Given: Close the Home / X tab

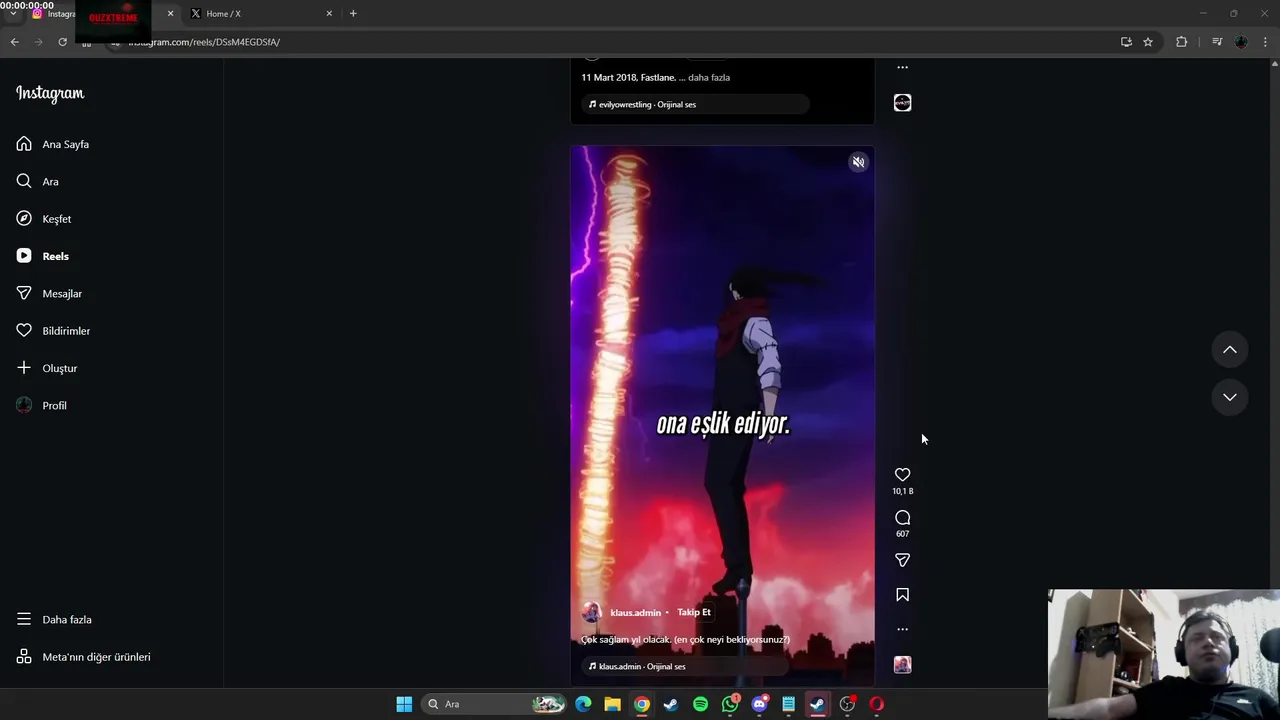Looking at the screenshot, I should pos(329,14).
